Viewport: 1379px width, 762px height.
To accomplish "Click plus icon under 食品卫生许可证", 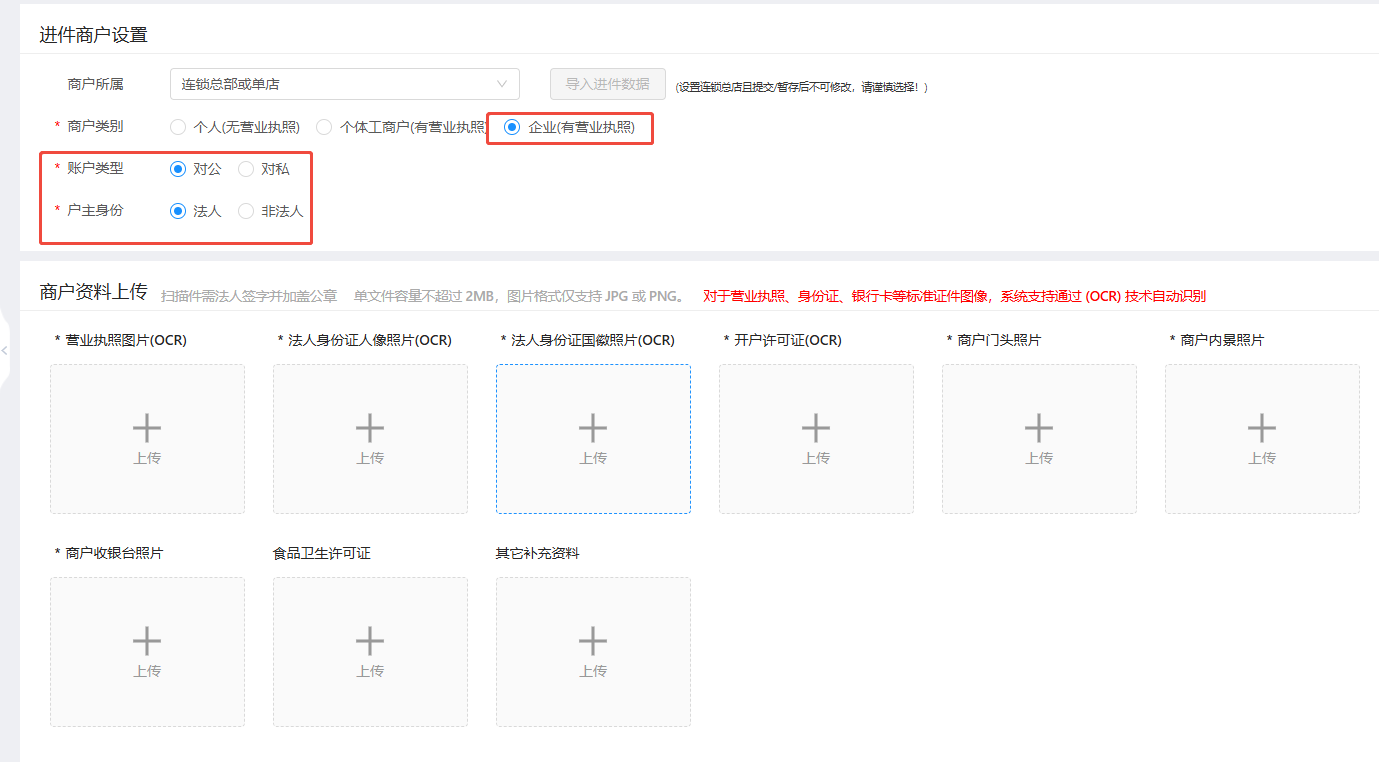I will (370, 641).
